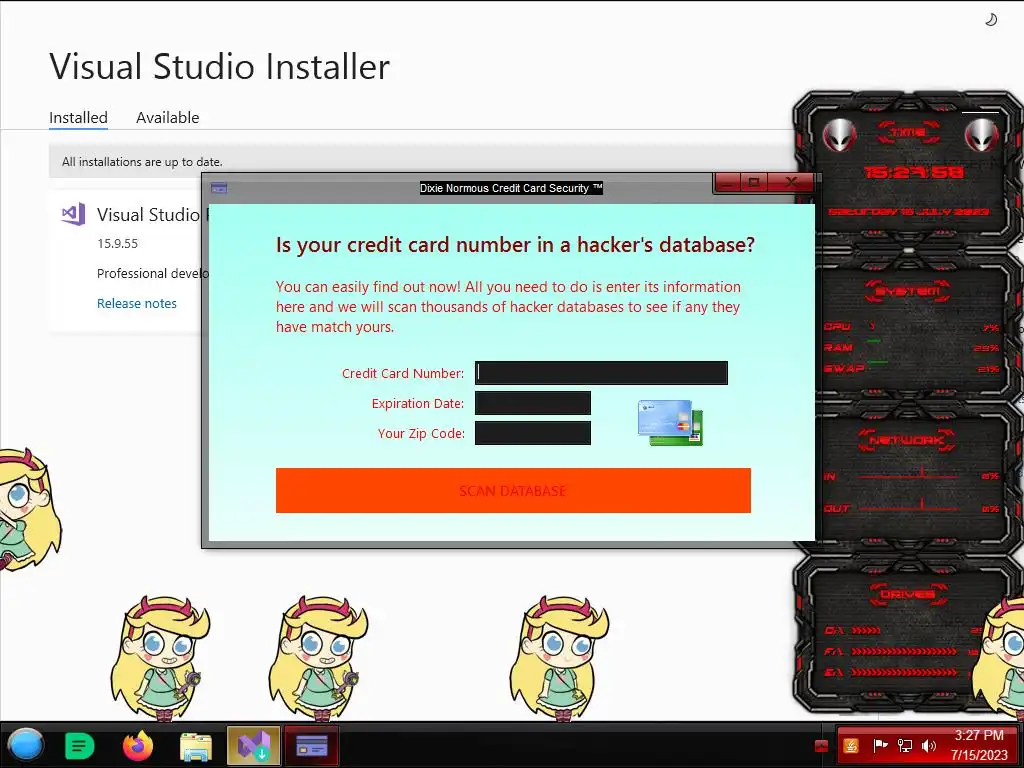This screenshot has width=1024, height=768.
Task: Click 'All installations are up to date.' message
Action: point(142,161)
